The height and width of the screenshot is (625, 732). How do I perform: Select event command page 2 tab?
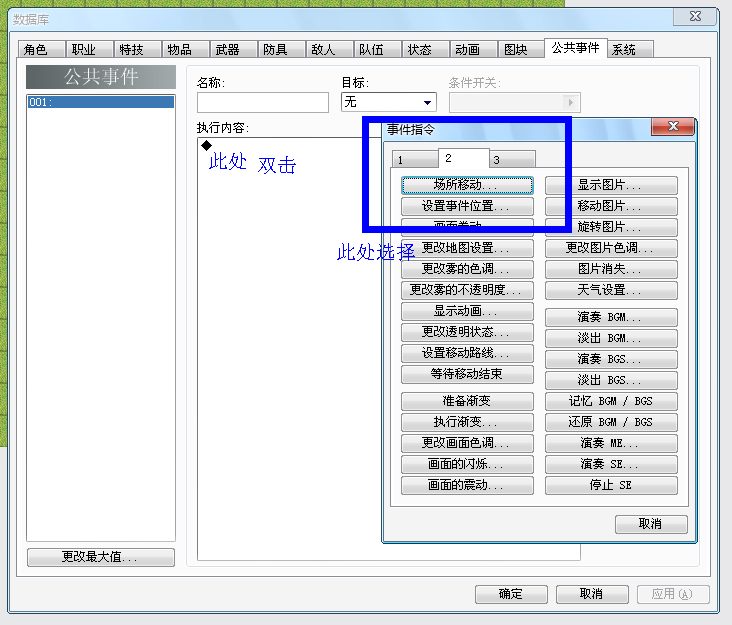(464, 158)
